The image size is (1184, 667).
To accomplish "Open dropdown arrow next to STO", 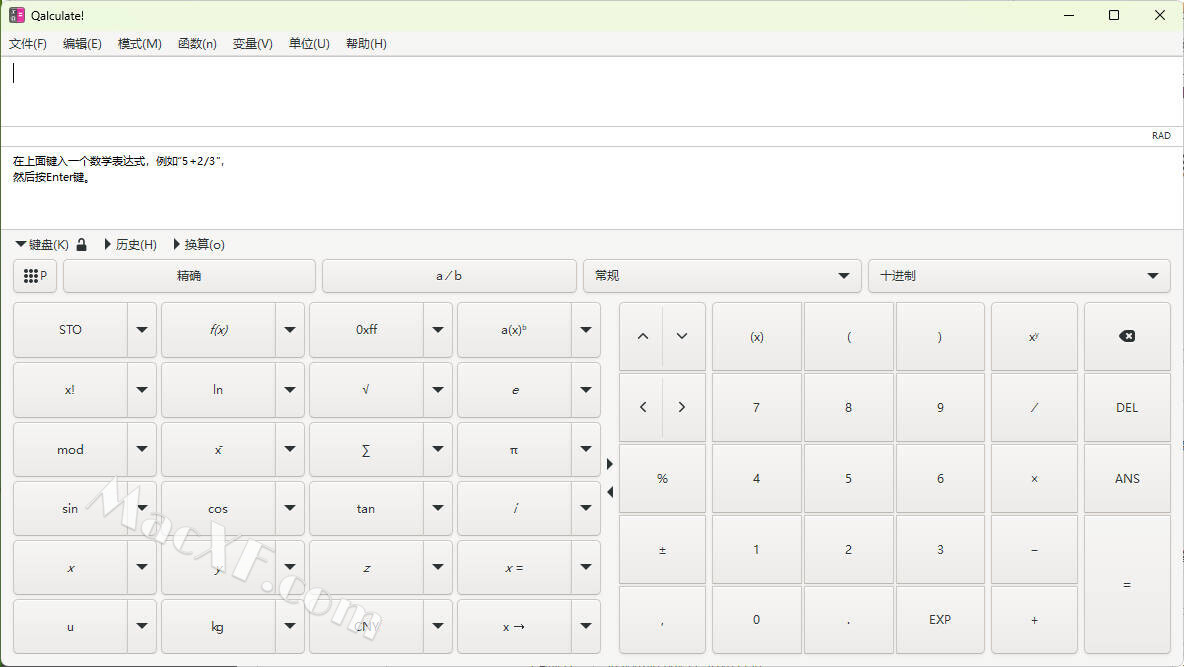I will click(x=142, y=330).
